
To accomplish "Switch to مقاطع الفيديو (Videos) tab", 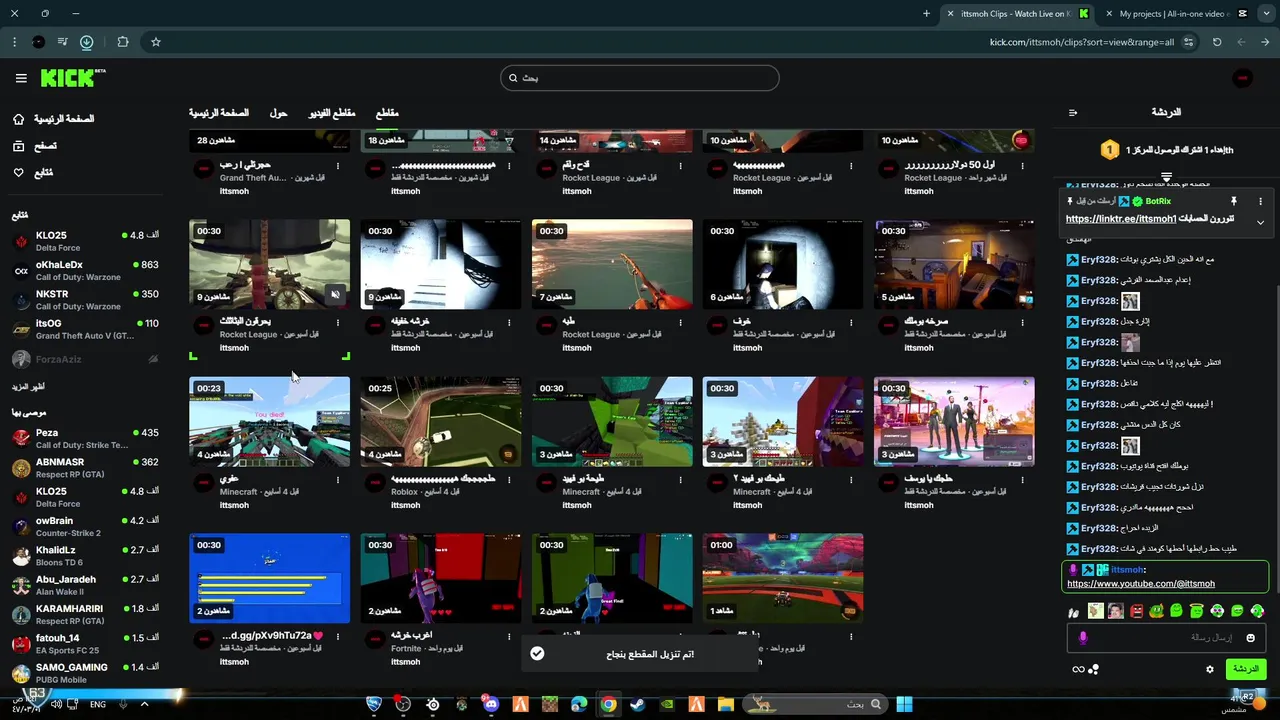I will click(331, 113).
